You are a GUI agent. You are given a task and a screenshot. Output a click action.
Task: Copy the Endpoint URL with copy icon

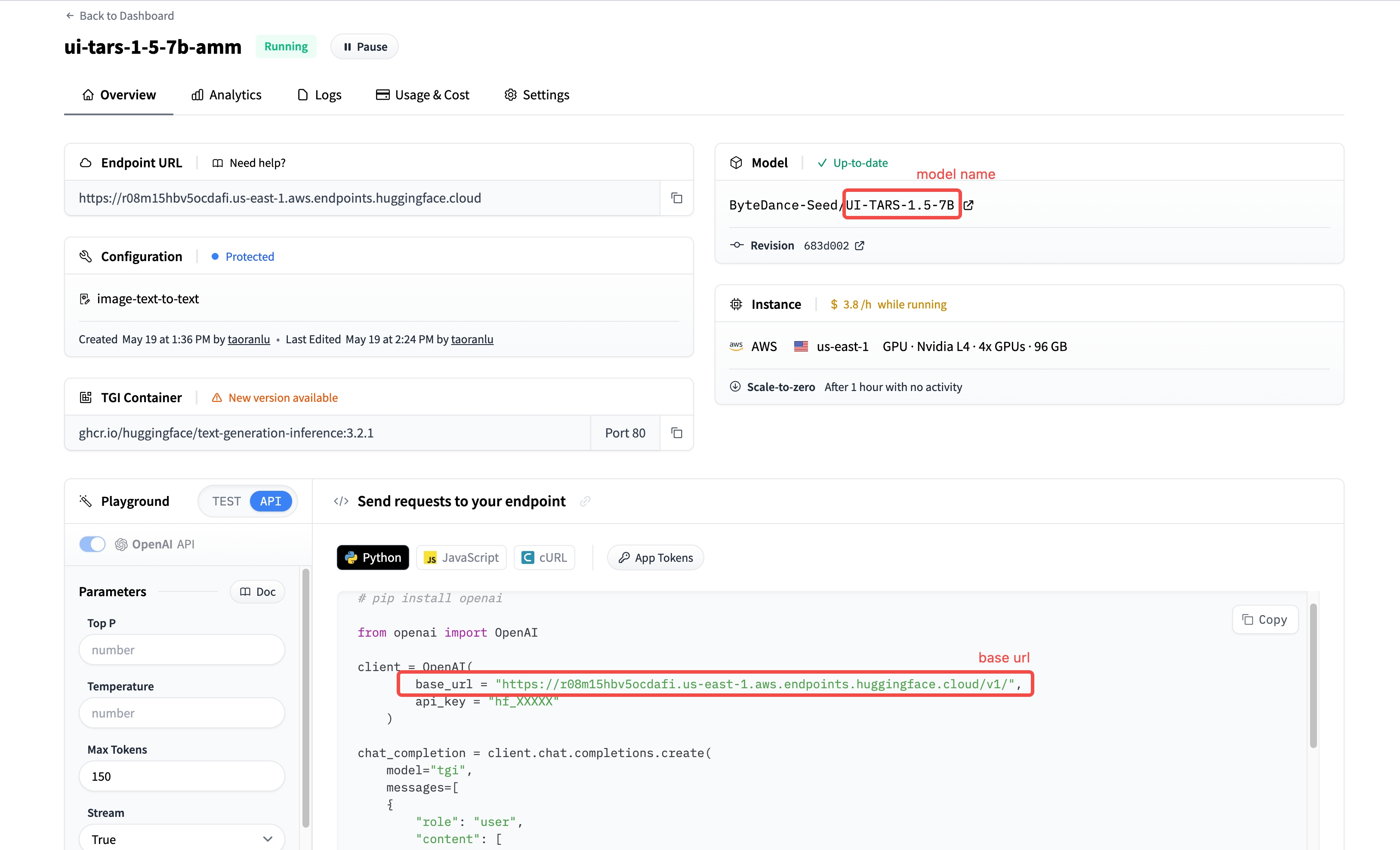coord(676,198)
